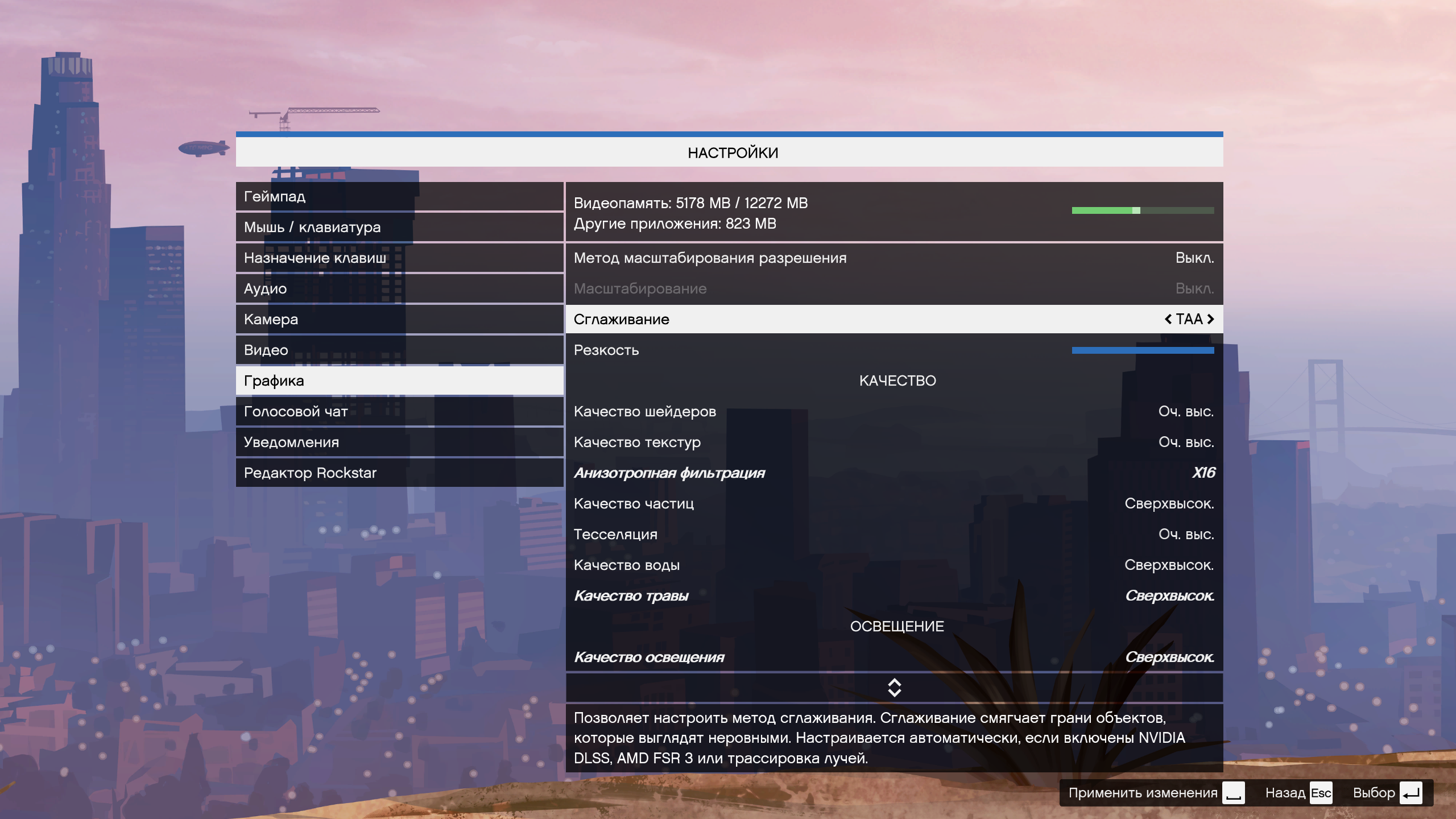Click the video memory usage bar
This screenshot has height=819, width=1456.
pyautogui.click(x=1143, y=210)
